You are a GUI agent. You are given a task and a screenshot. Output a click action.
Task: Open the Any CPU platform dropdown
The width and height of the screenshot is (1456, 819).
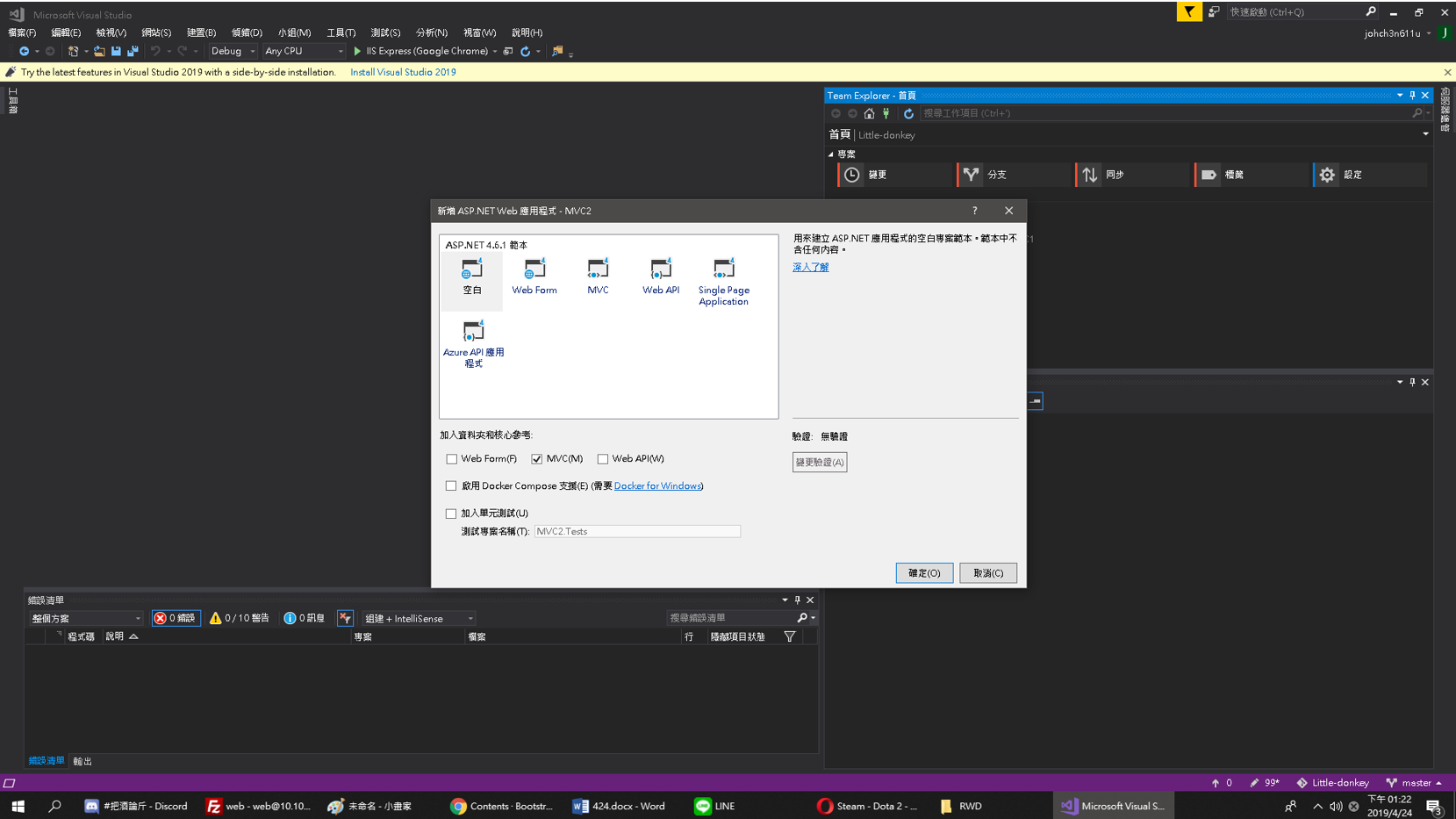point(304,51)
